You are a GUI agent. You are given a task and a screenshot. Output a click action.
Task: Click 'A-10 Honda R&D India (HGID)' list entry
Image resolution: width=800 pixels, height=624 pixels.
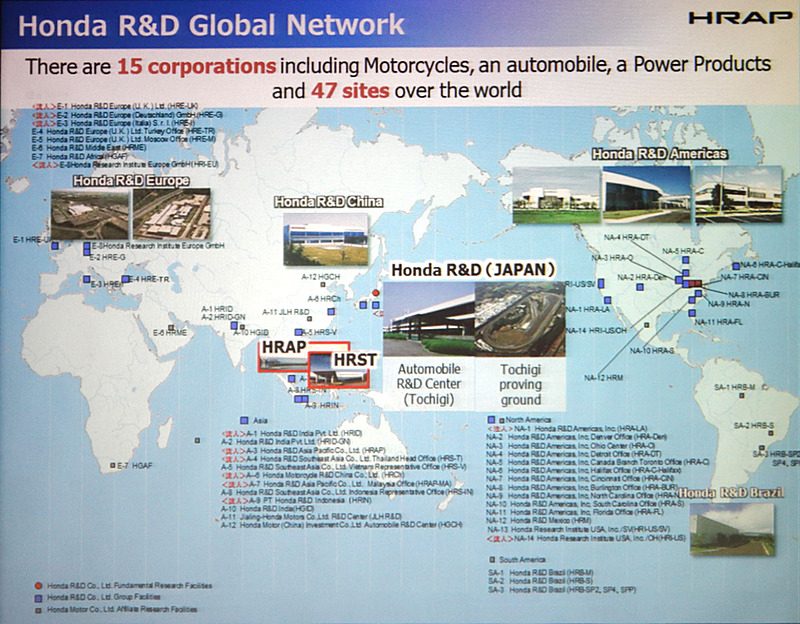[268, 509]
